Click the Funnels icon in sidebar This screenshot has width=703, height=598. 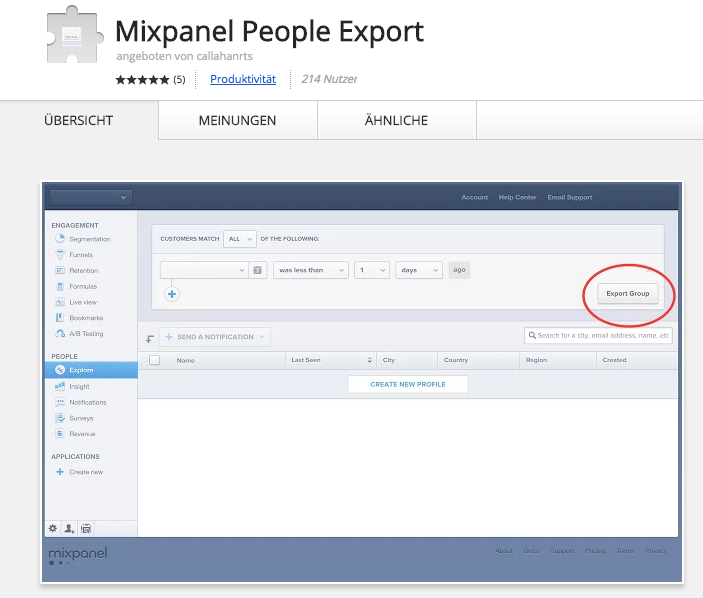coord(60,255)
